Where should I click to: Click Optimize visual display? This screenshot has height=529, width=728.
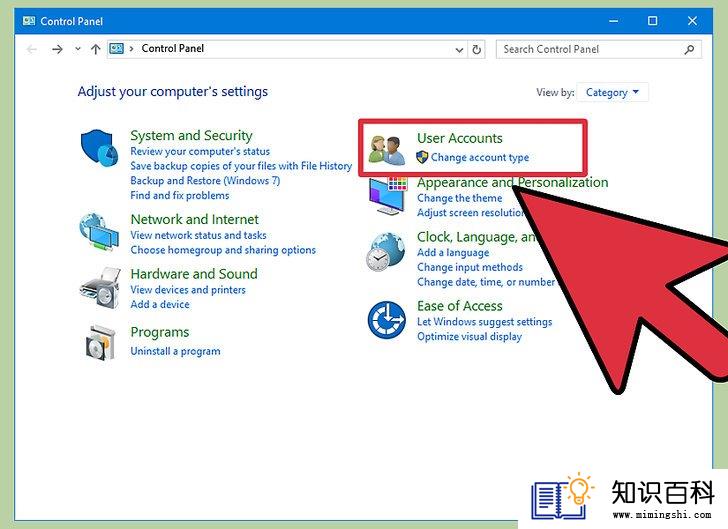(469, 337)
